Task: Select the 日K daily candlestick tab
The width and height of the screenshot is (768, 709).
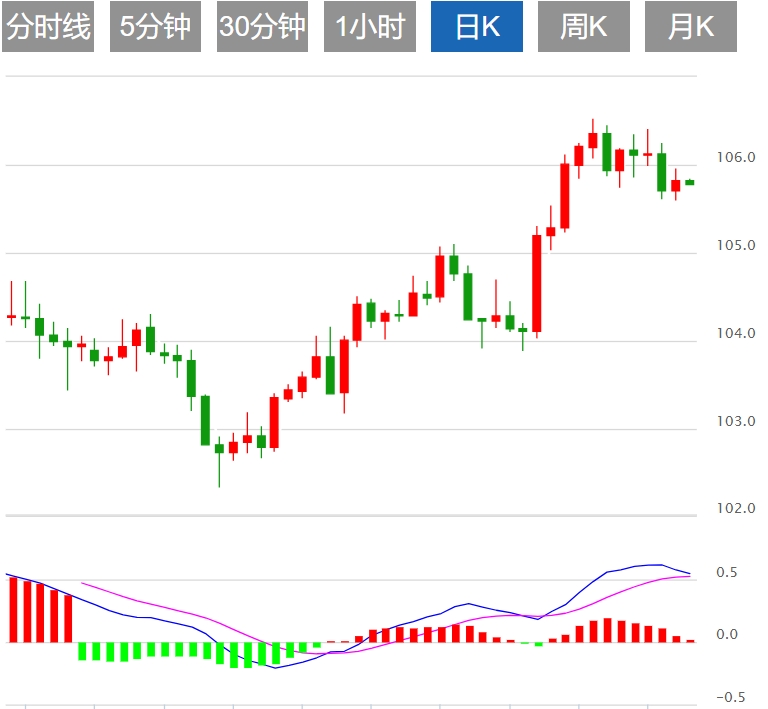Action: click(477, 26)
